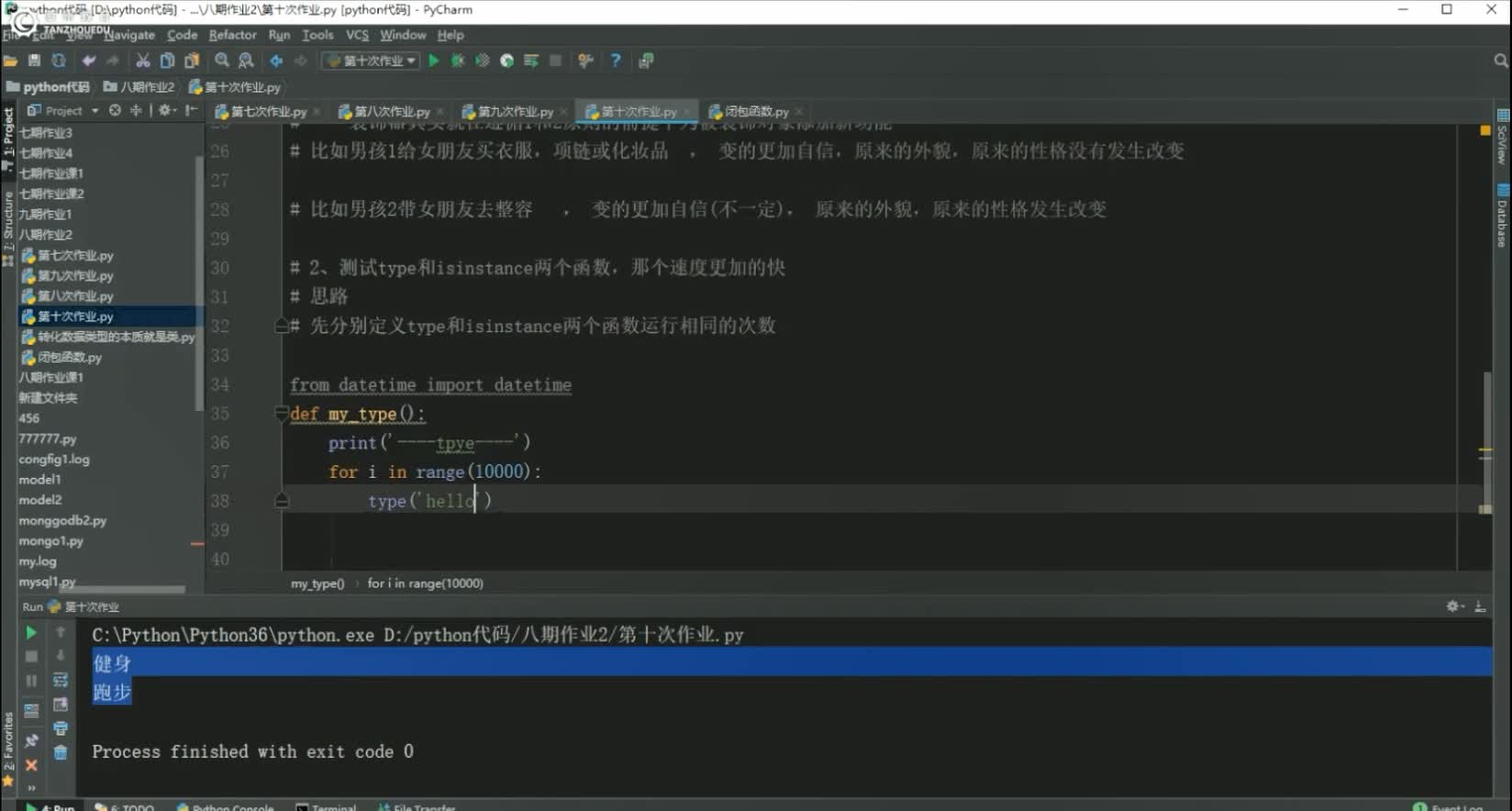The width and height of the screenshot is (1512, 811).
Task: Click the Find magnifier icon
Action: pos(222,61)
